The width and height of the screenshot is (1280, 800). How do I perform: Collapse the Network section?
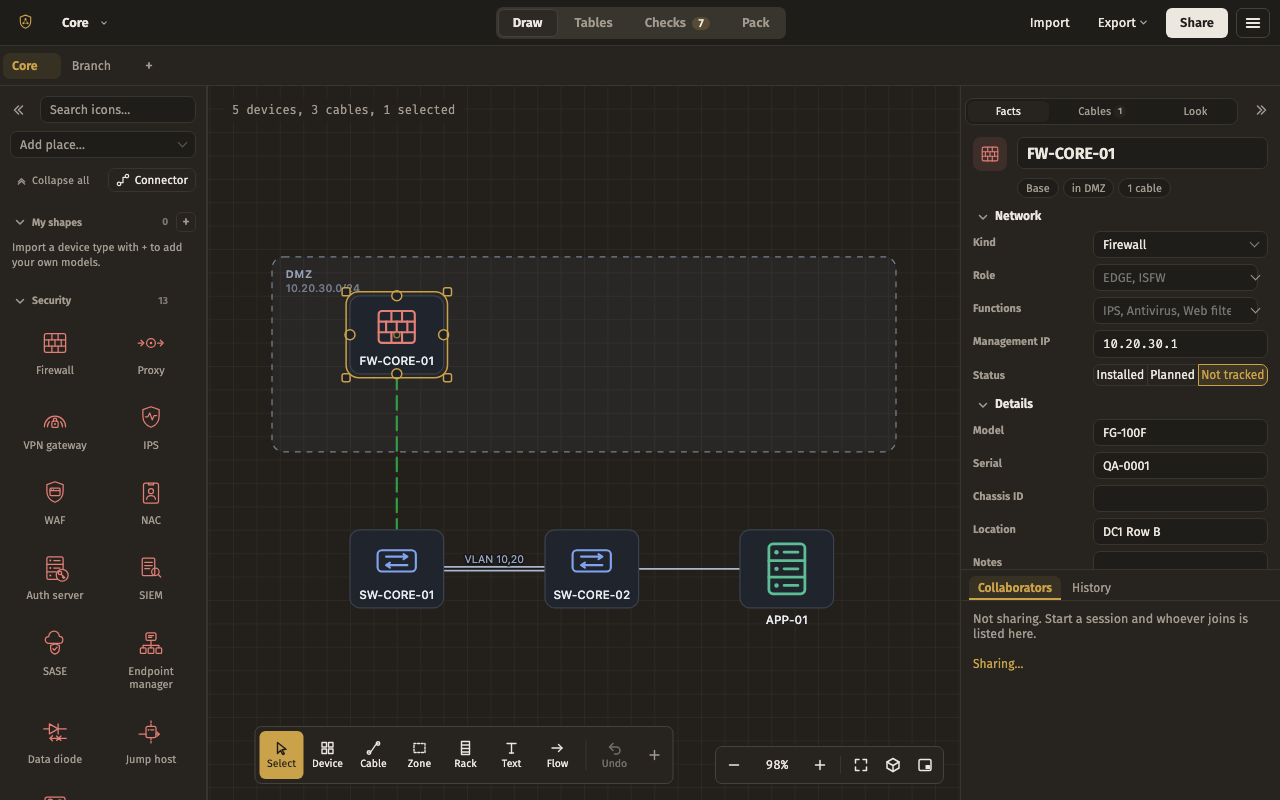pos(1009,216)
